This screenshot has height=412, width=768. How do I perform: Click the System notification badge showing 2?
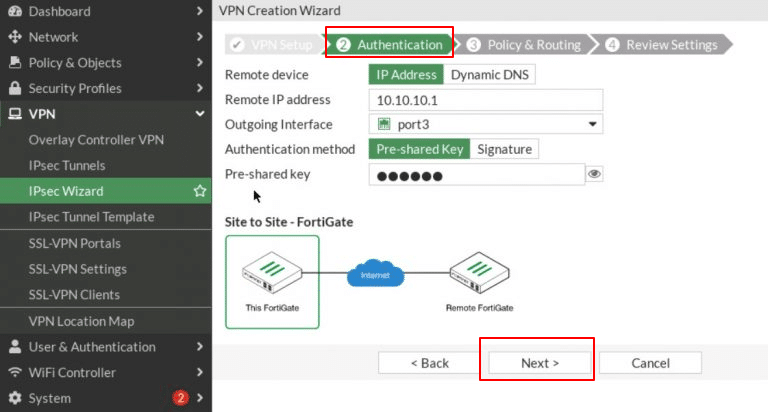[x=180, y=397]
